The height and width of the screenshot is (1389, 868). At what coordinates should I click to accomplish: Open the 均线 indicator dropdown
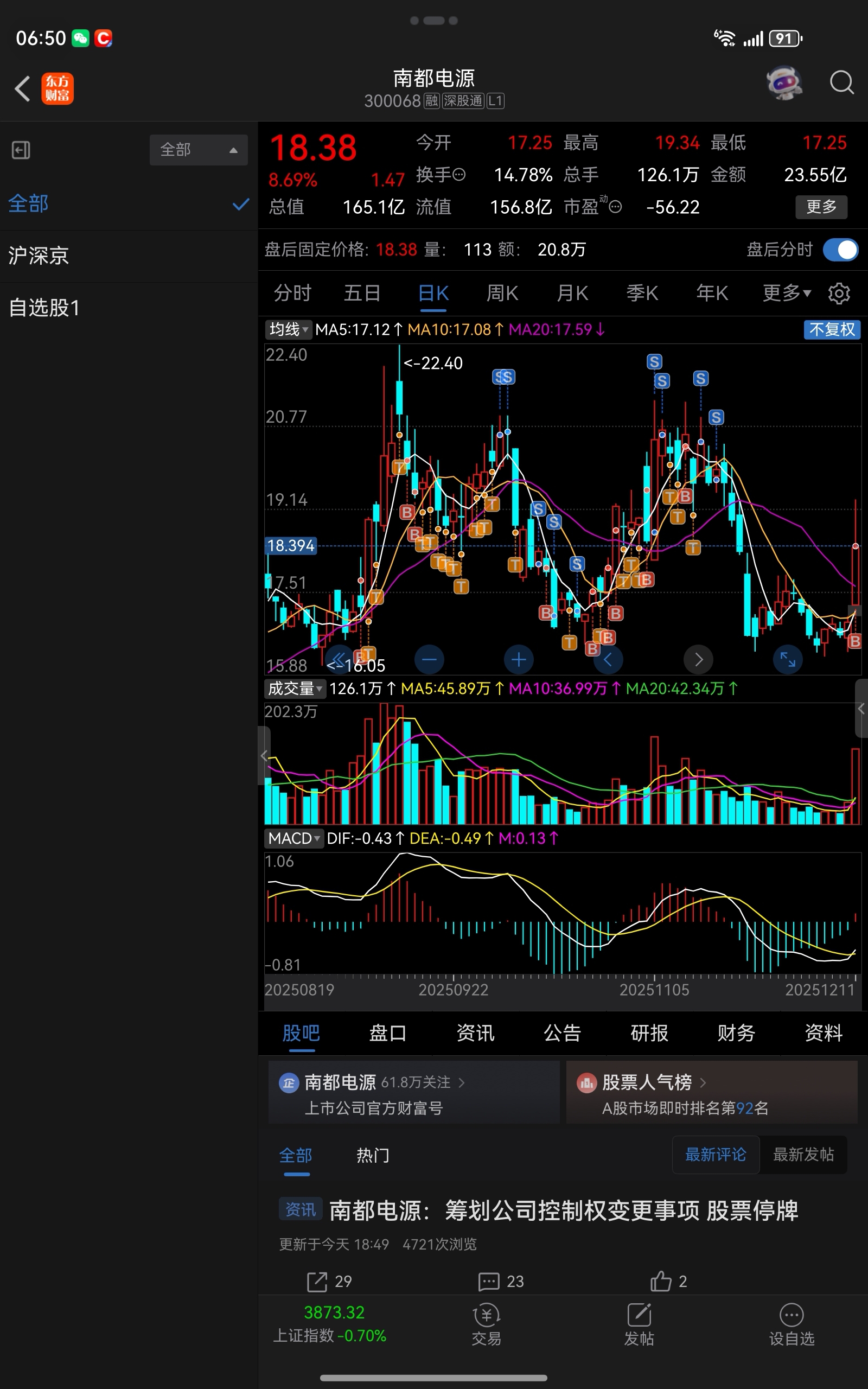pyautogui.click(x=289, y=329)
